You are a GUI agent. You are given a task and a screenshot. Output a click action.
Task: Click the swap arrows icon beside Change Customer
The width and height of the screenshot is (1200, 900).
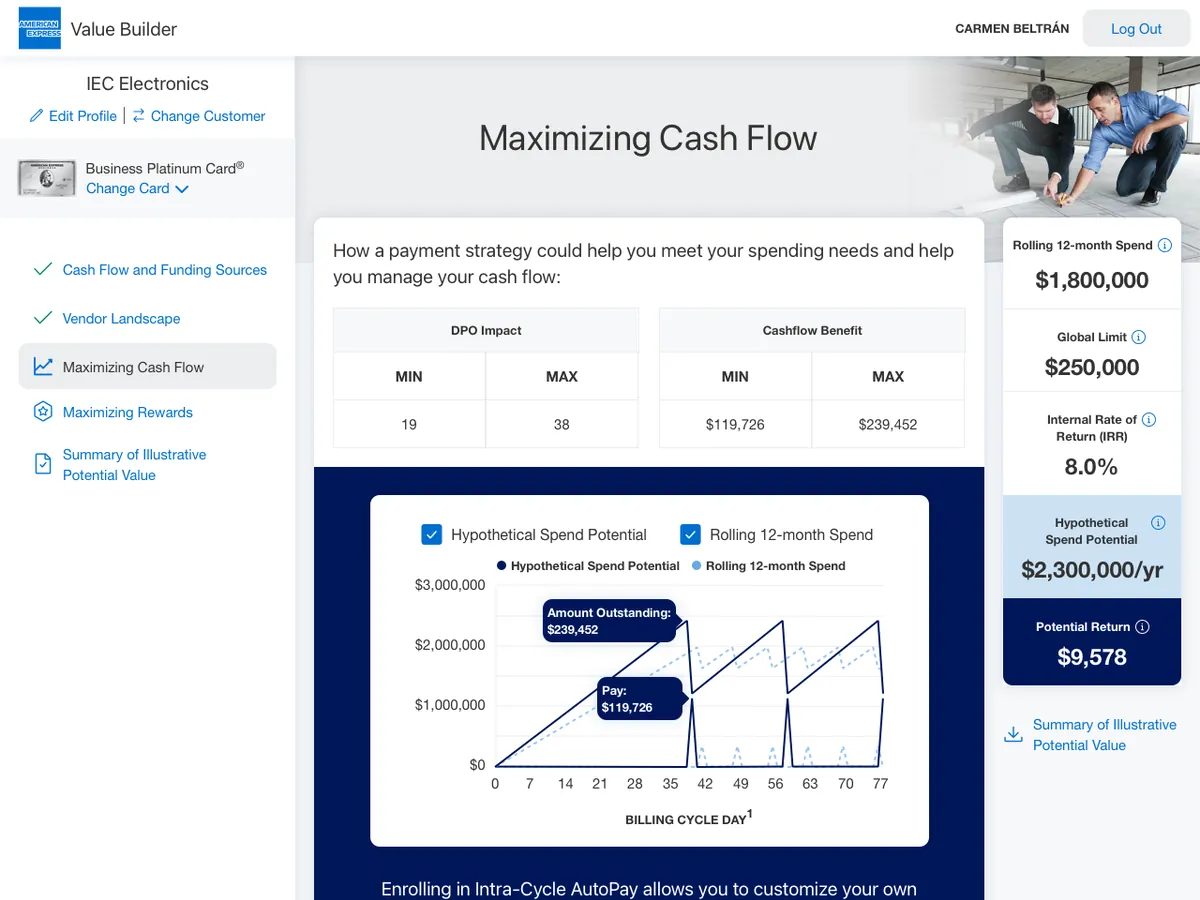pos(138,116)
